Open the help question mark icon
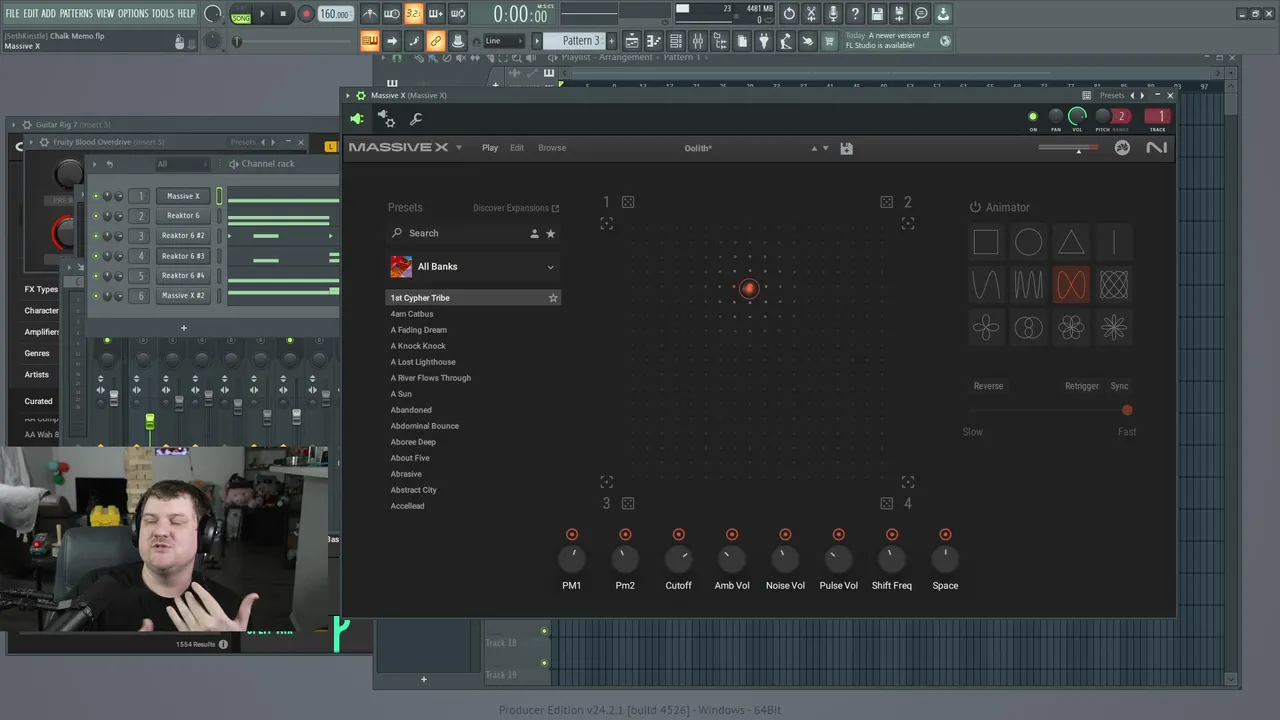Viewport: 1280px width, 720px height. click(855, 14)
